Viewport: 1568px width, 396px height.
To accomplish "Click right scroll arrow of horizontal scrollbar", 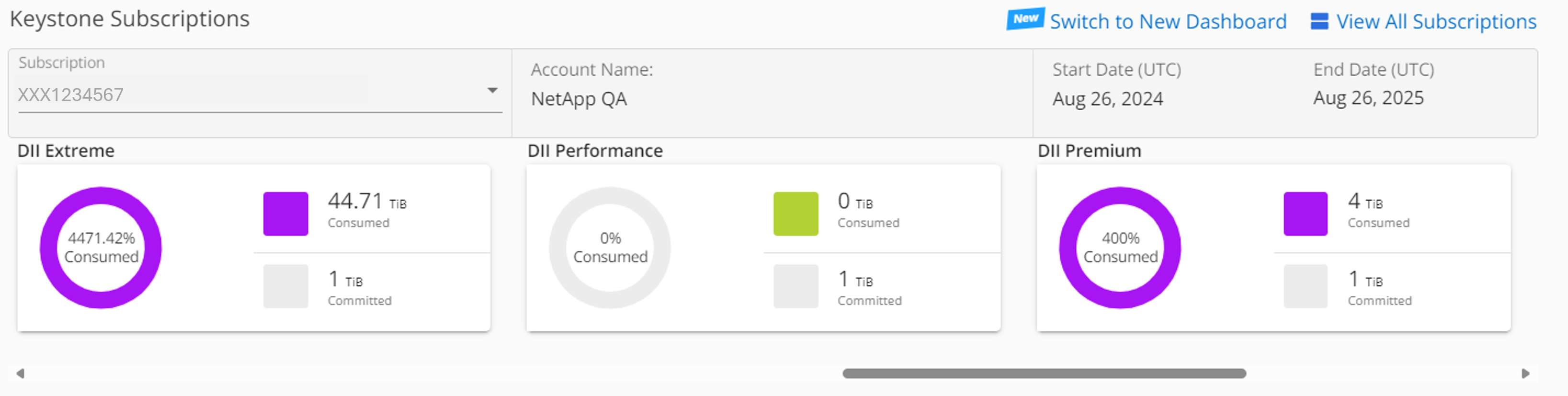I will (1525, 373).
